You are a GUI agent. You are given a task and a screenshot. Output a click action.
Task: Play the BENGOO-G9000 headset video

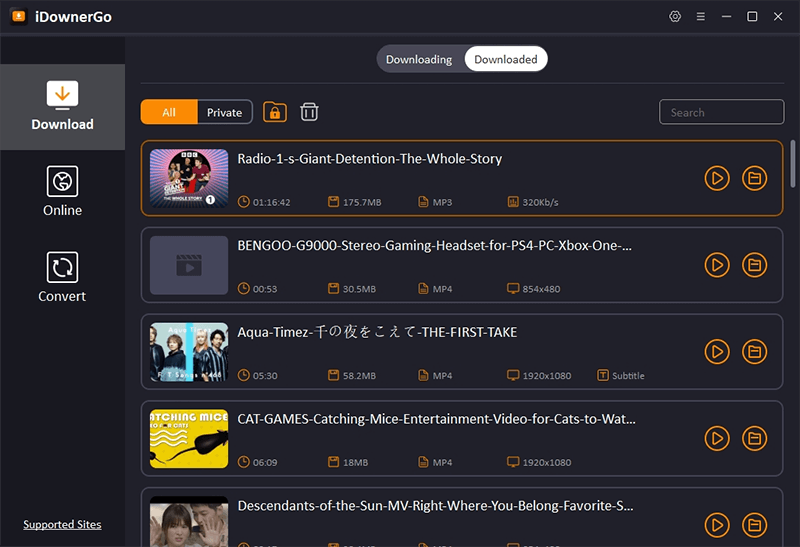717,265
